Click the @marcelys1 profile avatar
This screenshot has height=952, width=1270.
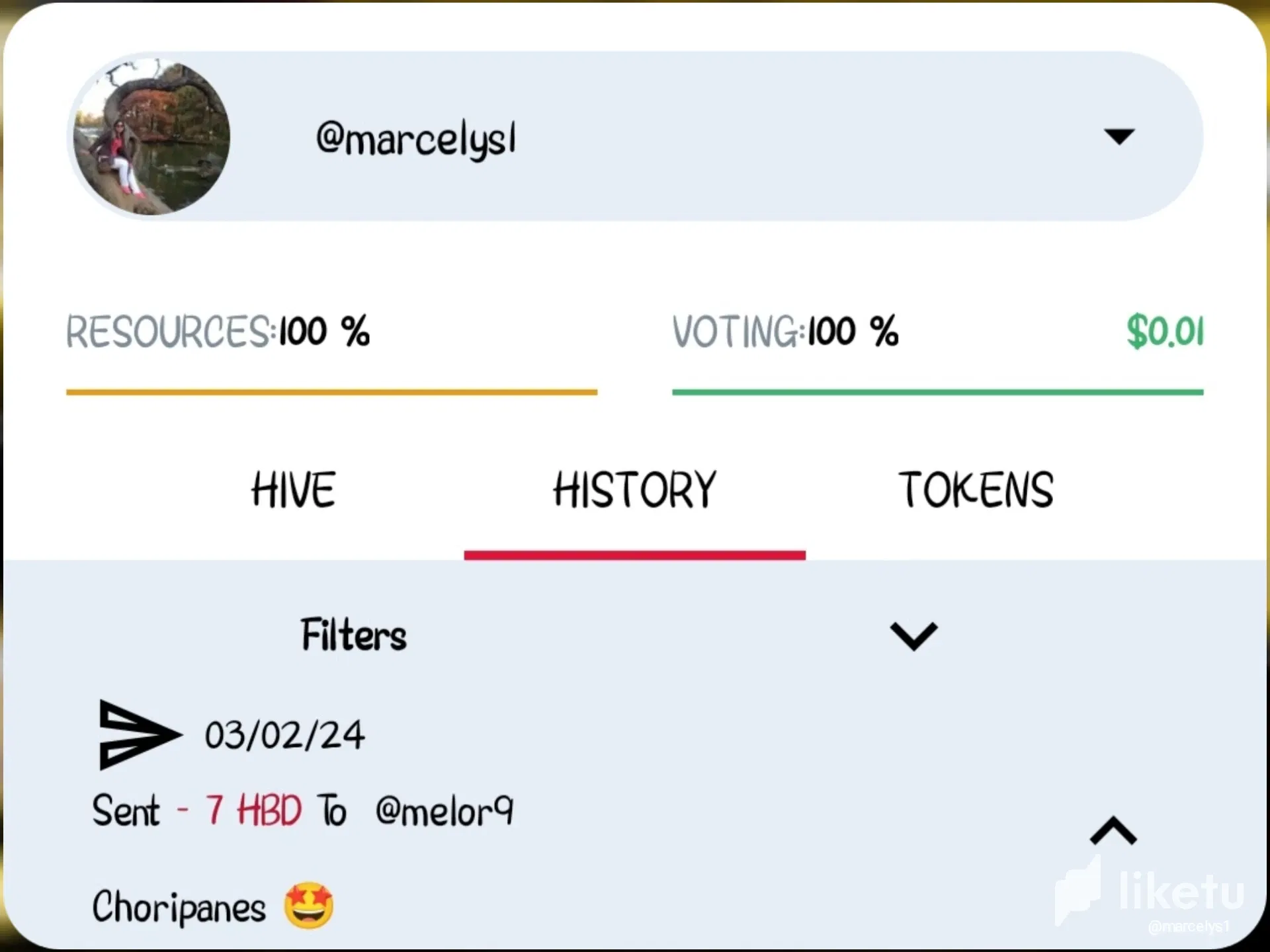[151, 137]
